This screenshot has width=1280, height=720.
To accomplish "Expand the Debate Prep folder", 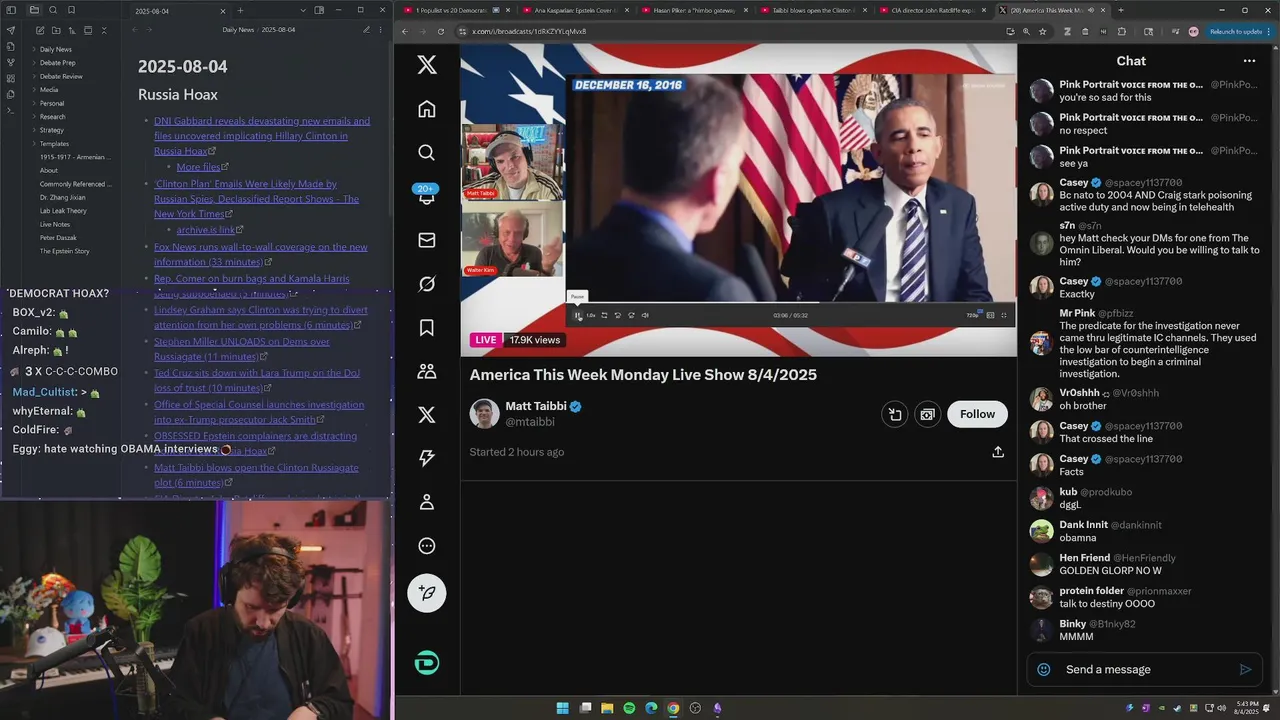I will (56, 63).
